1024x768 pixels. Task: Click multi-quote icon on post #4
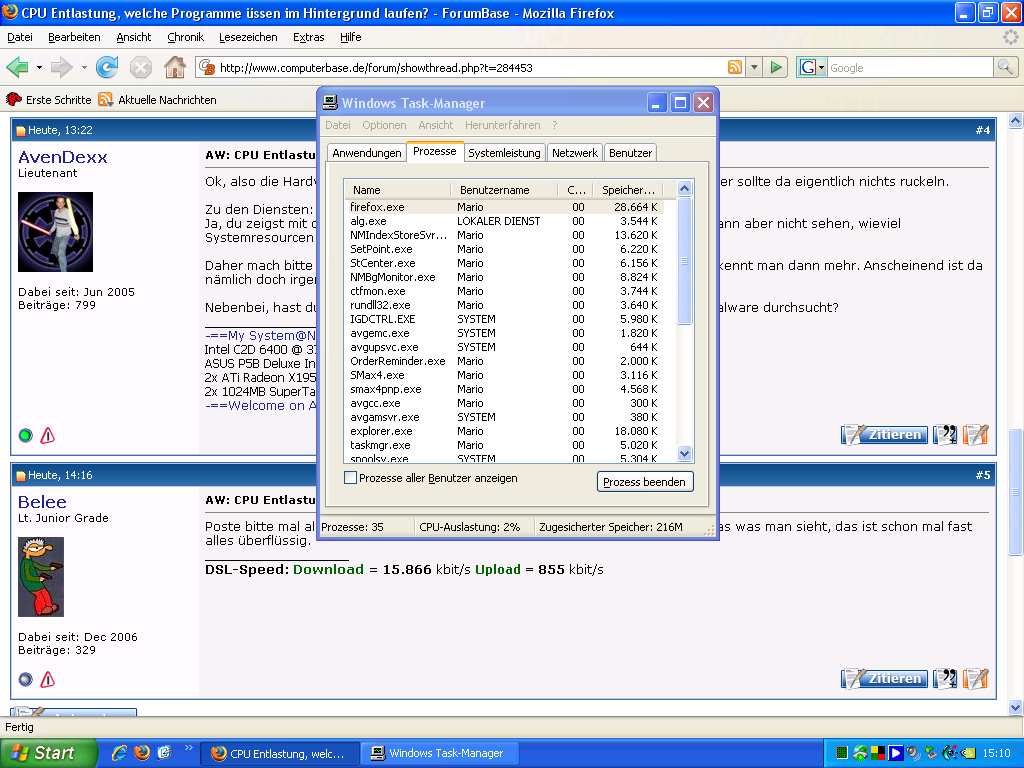[945, 434]
